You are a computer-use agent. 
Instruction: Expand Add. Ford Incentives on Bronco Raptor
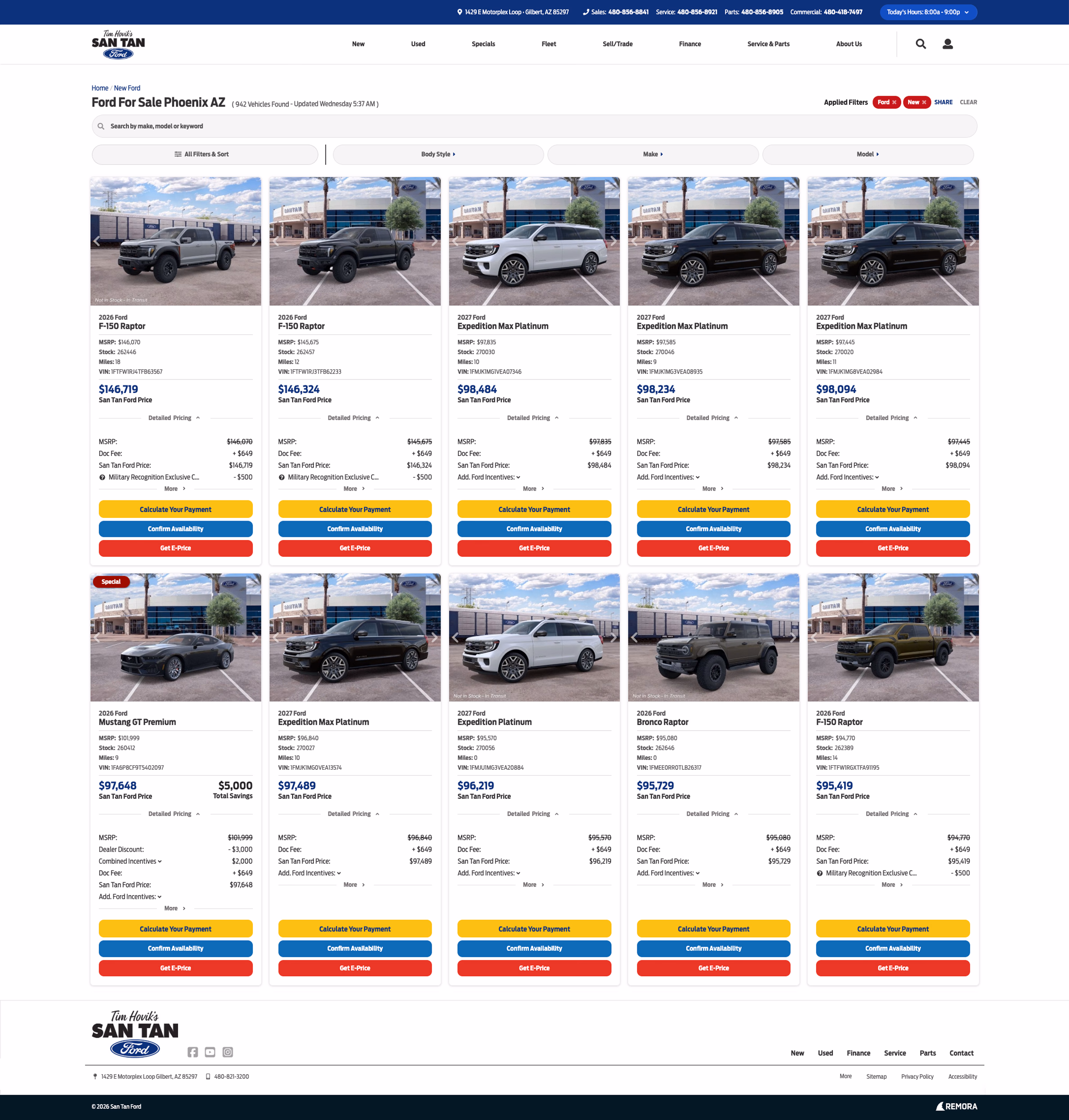pos(668,873)
